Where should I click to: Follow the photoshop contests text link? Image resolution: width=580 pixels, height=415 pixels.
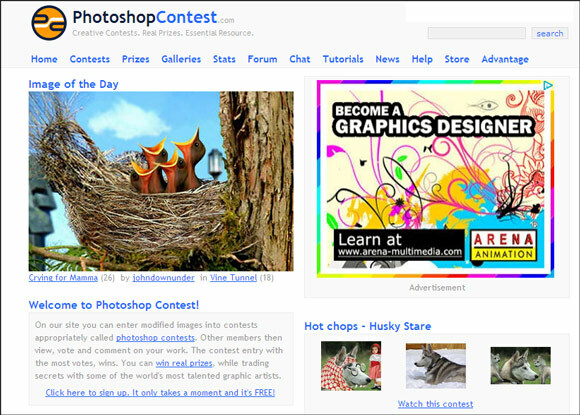coord(155,338)
